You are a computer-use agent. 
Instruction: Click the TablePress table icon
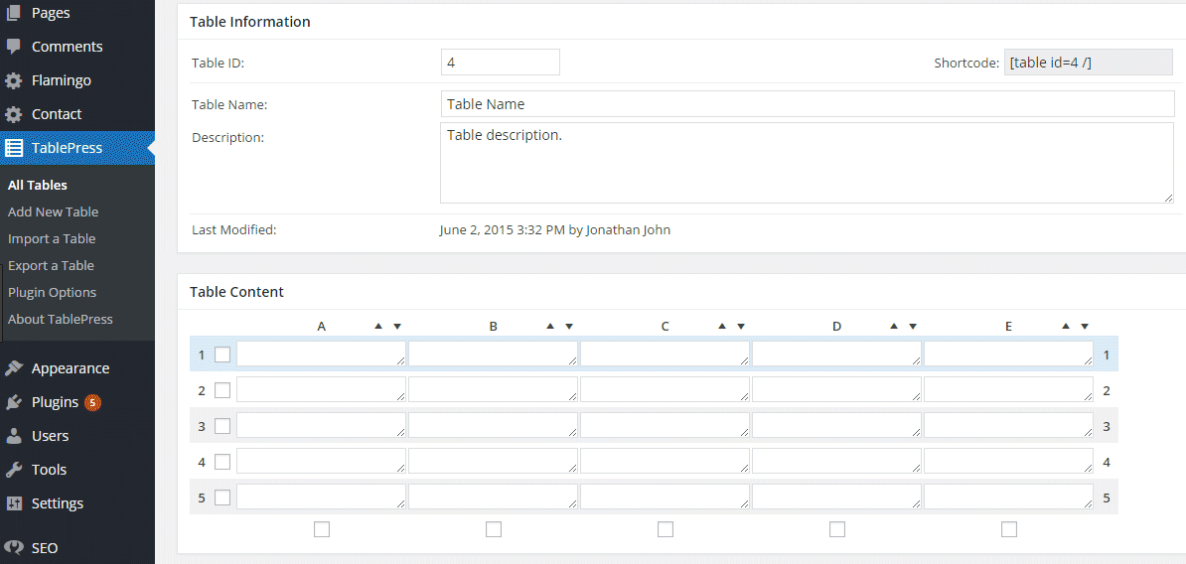[x=14, y=148]
